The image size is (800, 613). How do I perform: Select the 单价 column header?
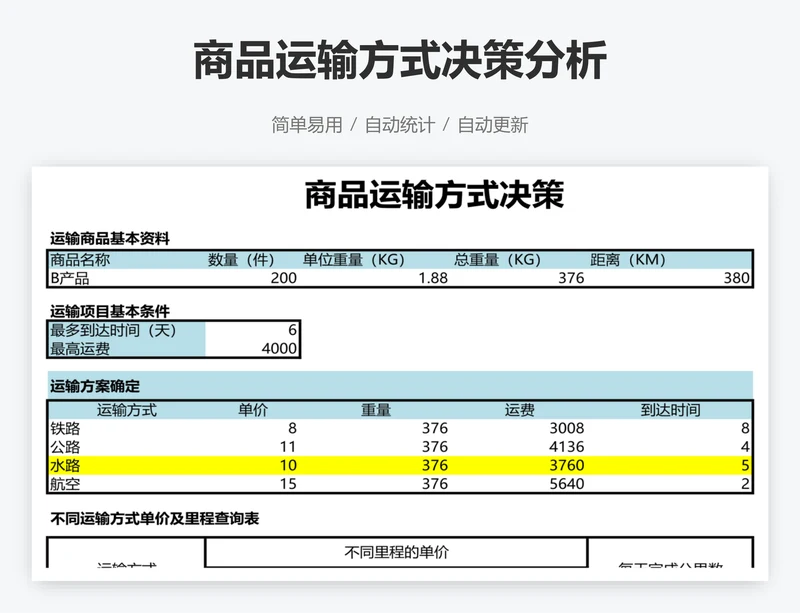click(253, 410)
